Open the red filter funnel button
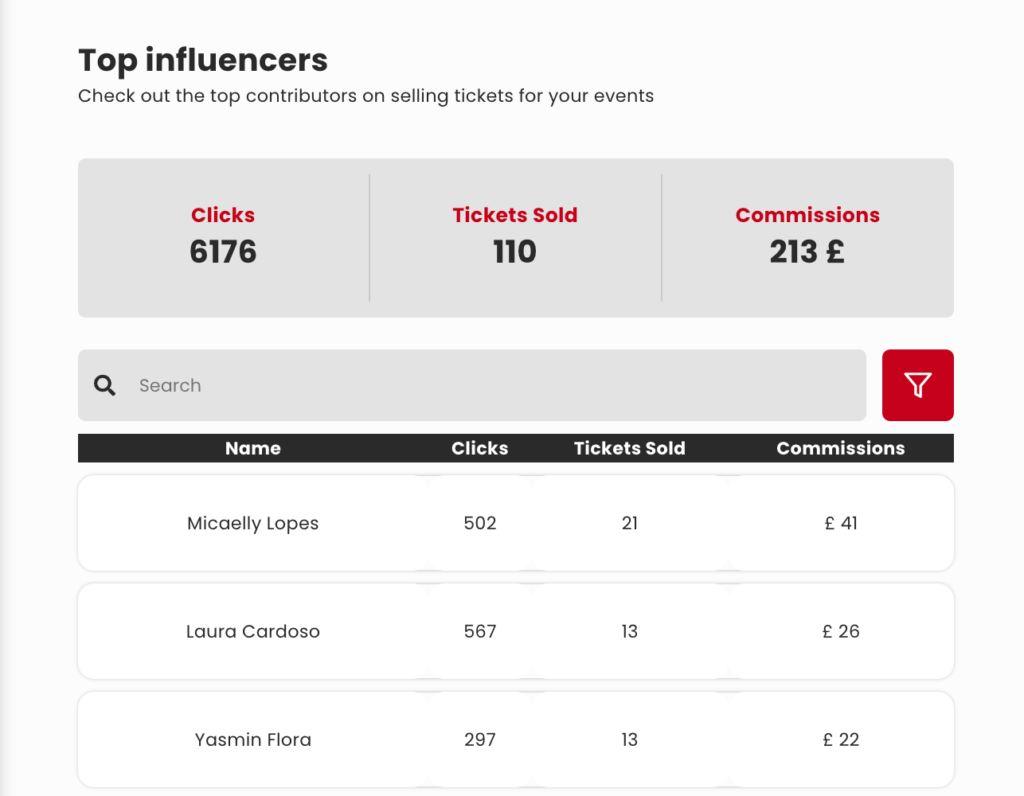 click(918, 385)
